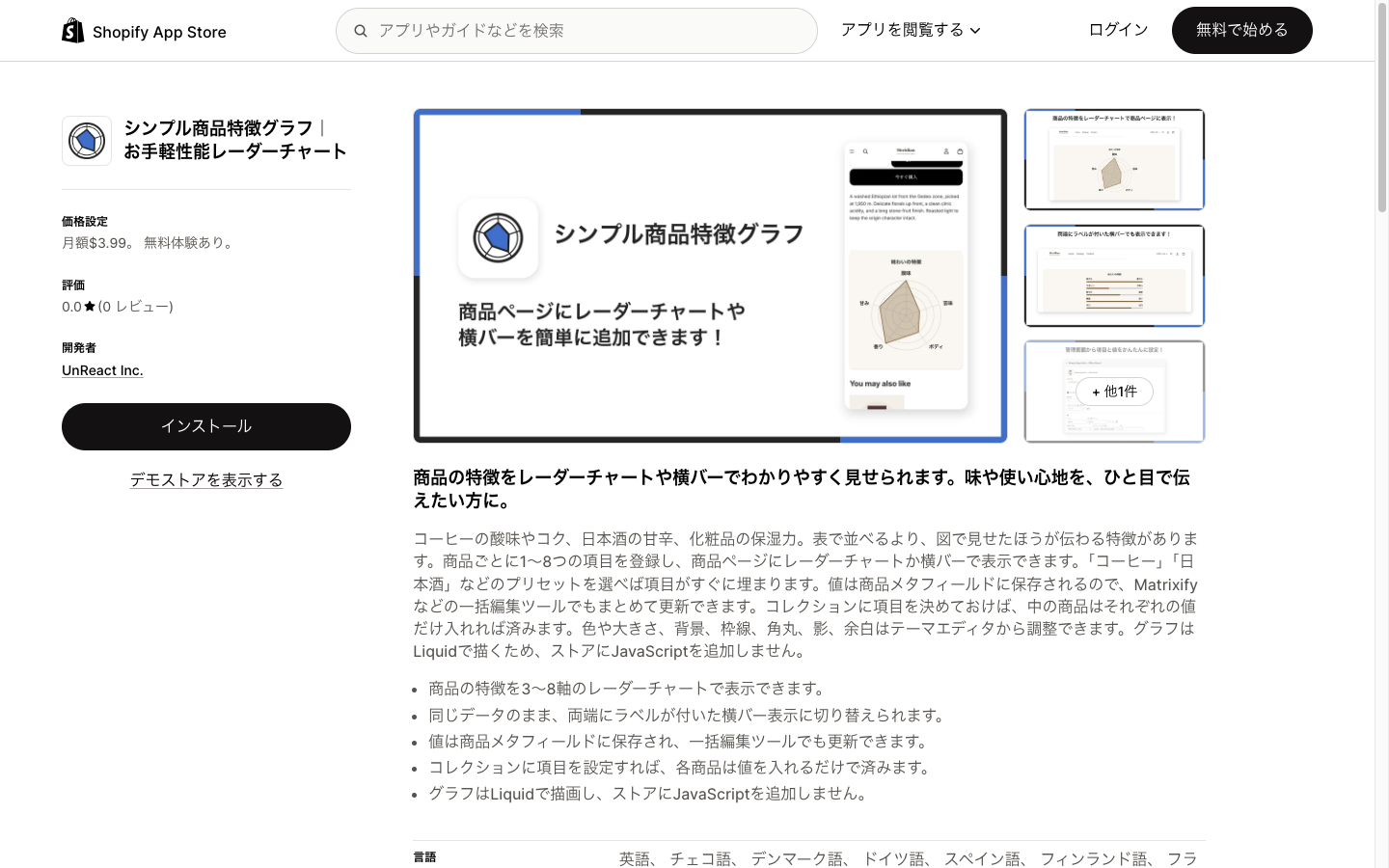
Task: Click bullet 商品の特徴を3〜8軸のレーダーチャートで表示できます。
Action: coord(629,689)
